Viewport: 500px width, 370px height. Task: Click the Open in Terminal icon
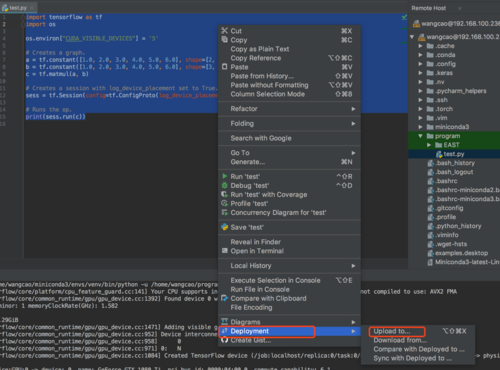(x=225, y=251)
